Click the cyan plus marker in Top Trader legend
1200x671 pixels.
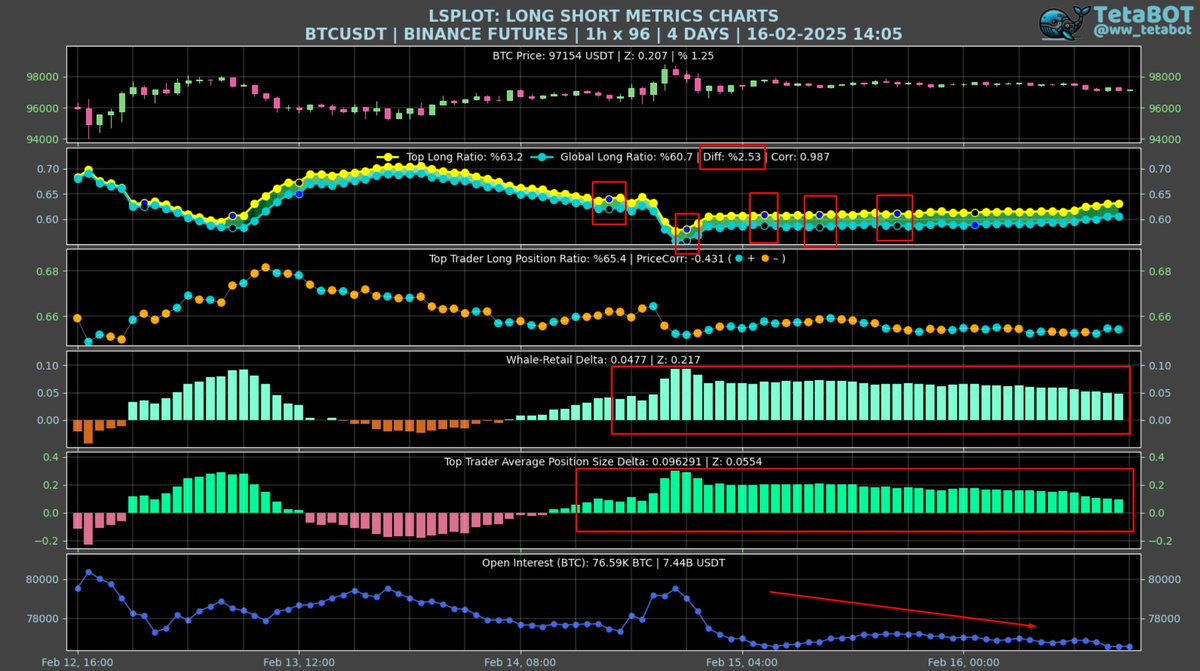pos(740,258)
